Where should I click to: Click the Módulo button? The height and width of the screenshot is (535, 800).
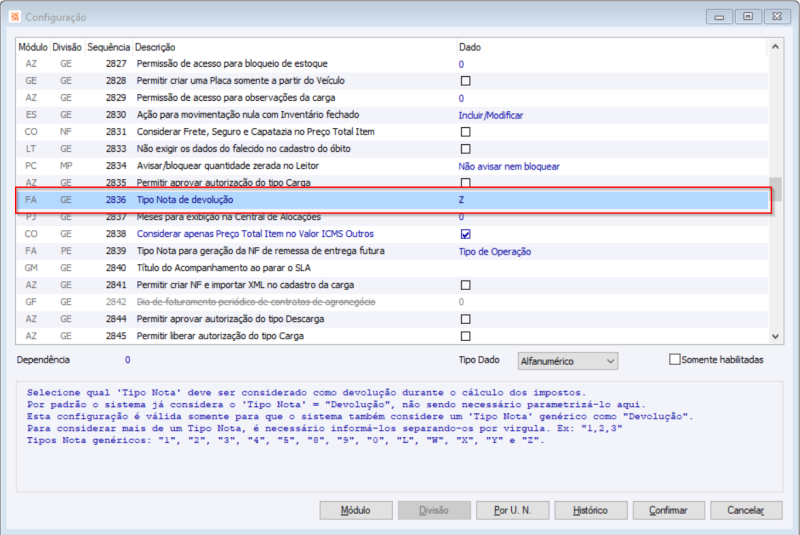(x=356, y=510)
